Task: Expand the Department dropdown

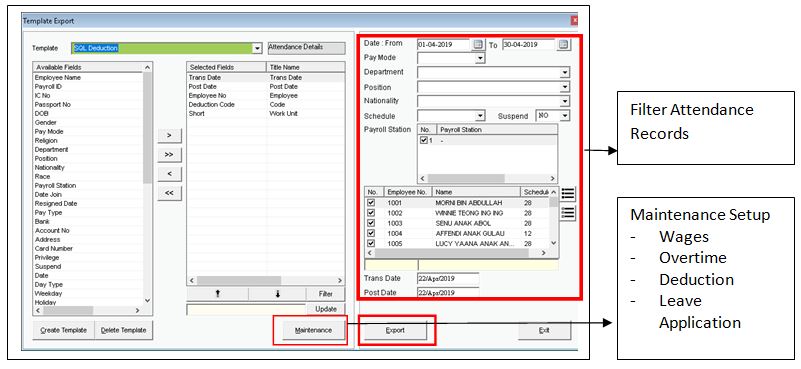Action: coord(564,73)
